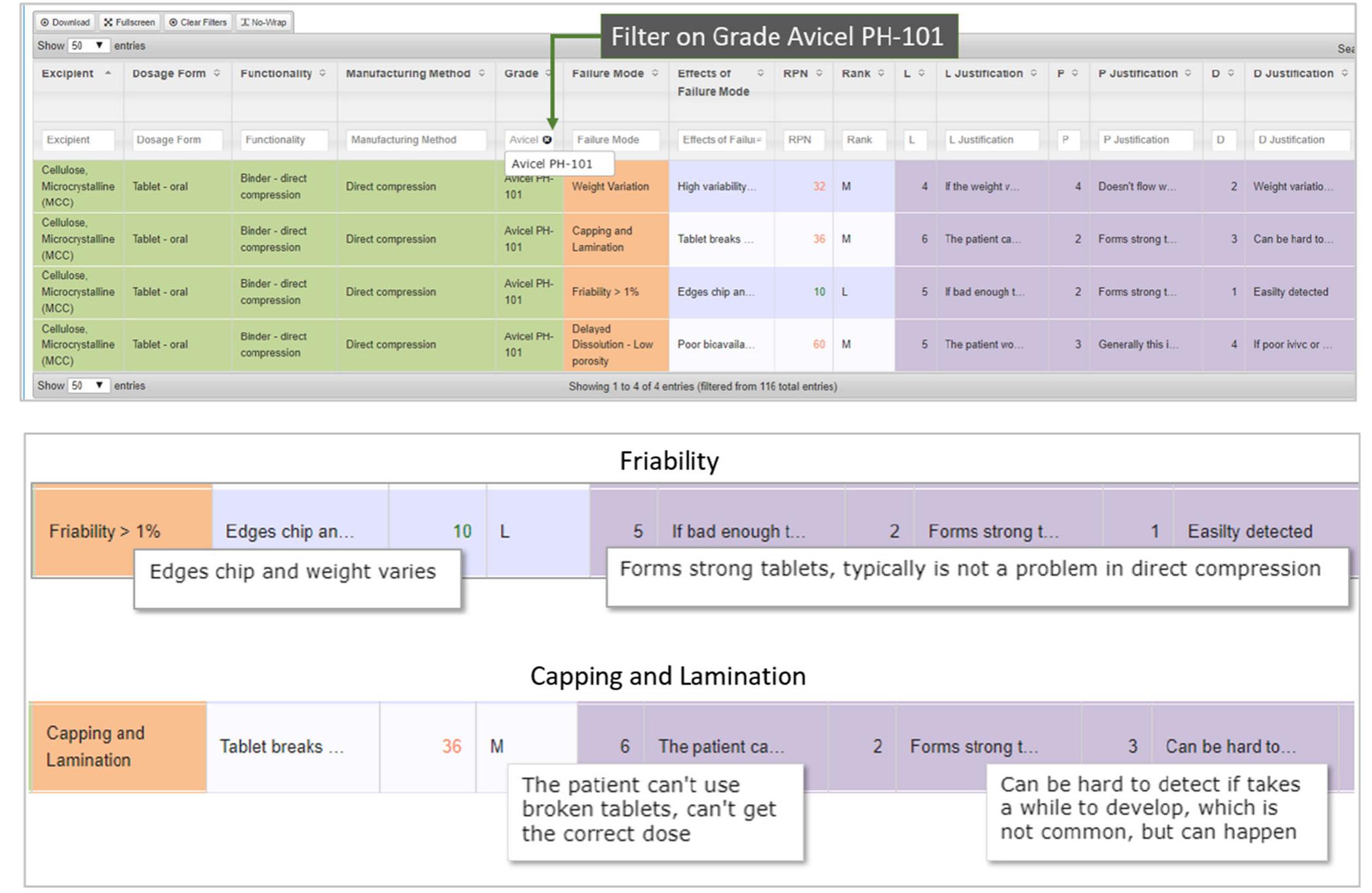Sort by Functionality column icon
The image size is (1372, 893).
point(323,73)
